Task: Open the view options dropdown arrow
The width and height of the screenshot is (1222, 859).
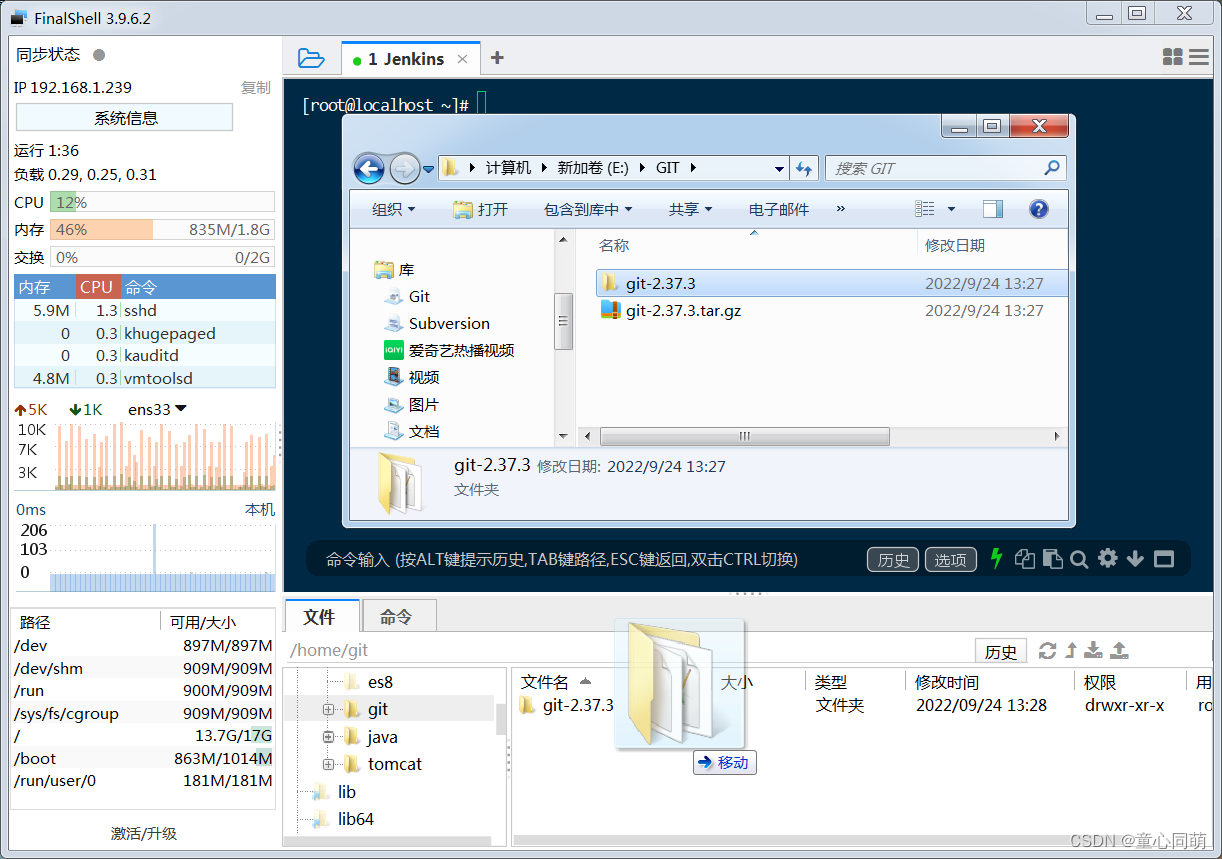Action: click(x=951, y=209)
